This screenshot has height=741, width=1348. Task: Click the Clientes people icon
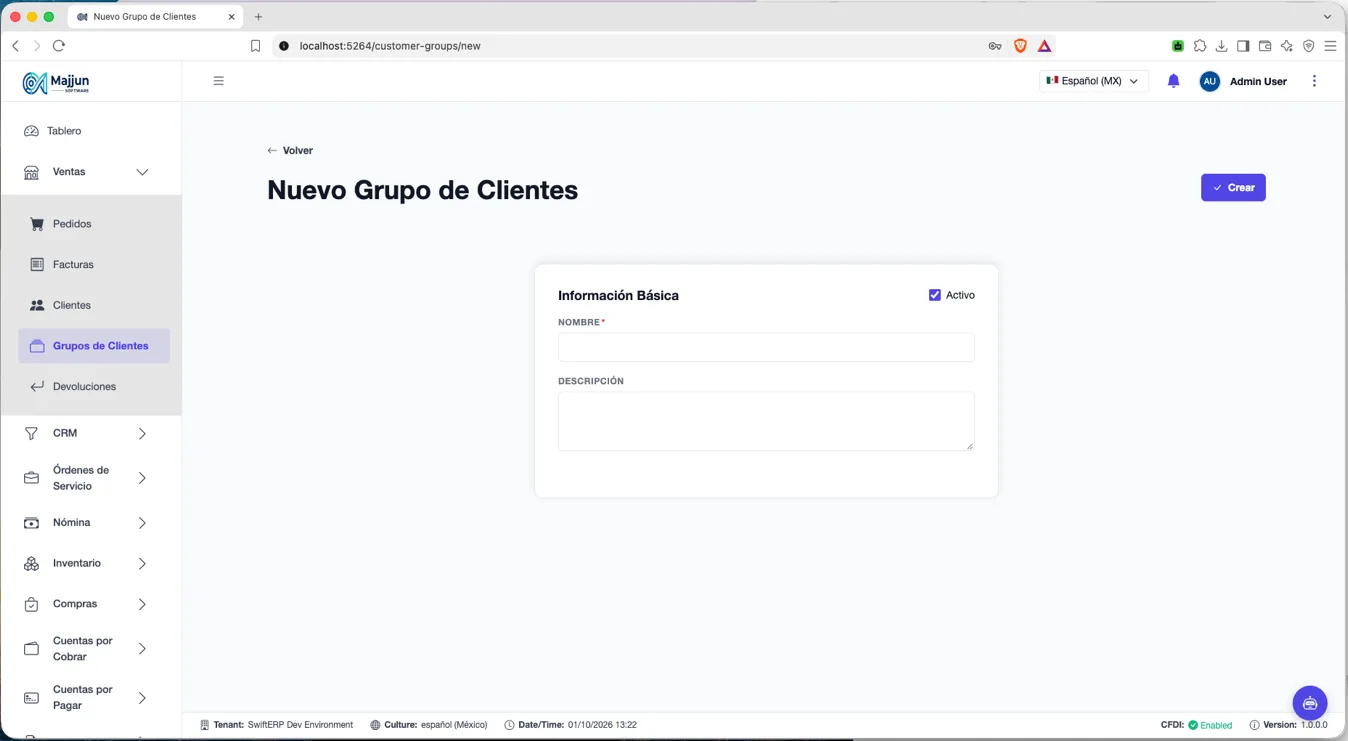point(37,305)
